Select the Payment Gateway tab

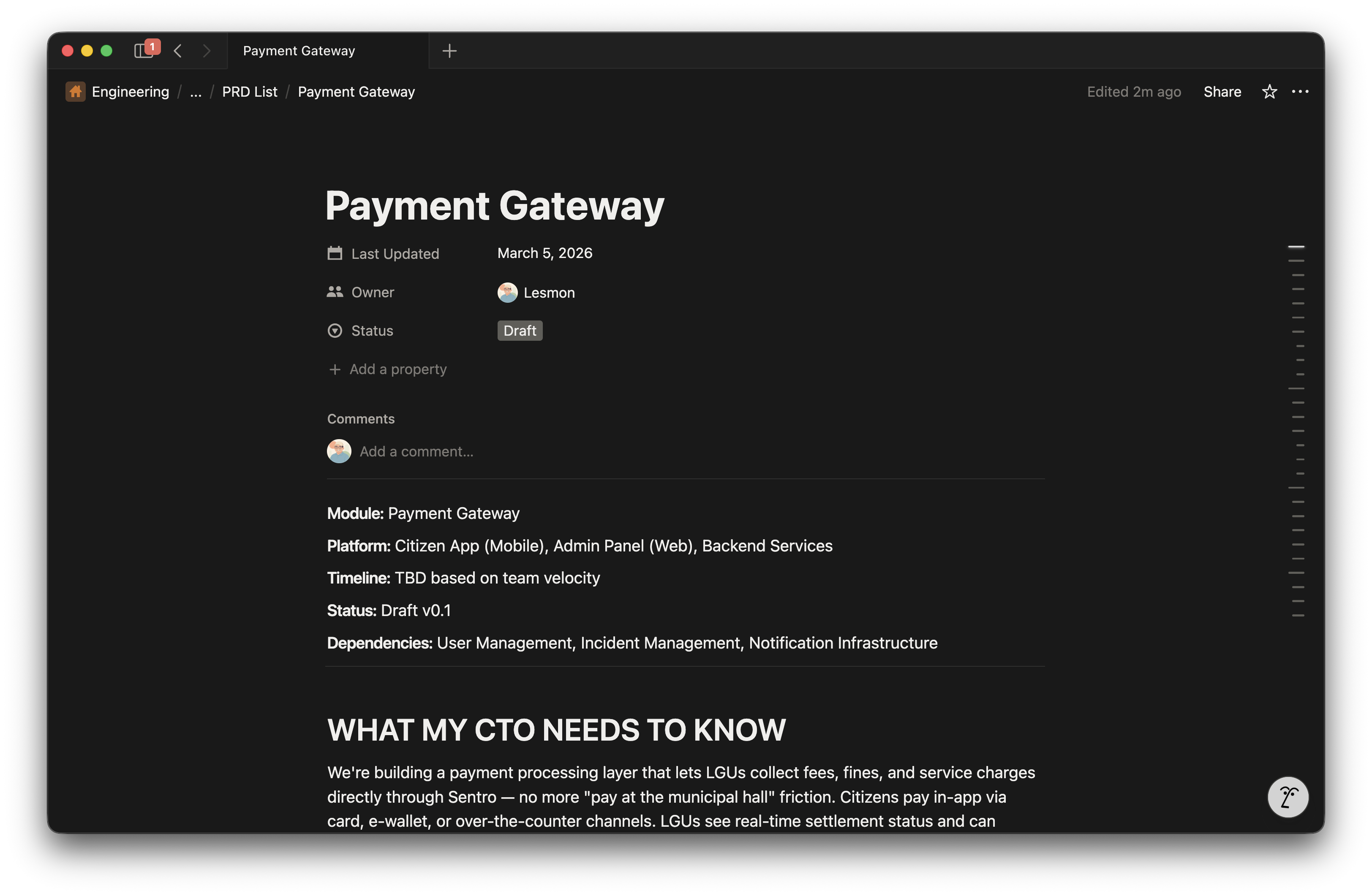point(299,51)
